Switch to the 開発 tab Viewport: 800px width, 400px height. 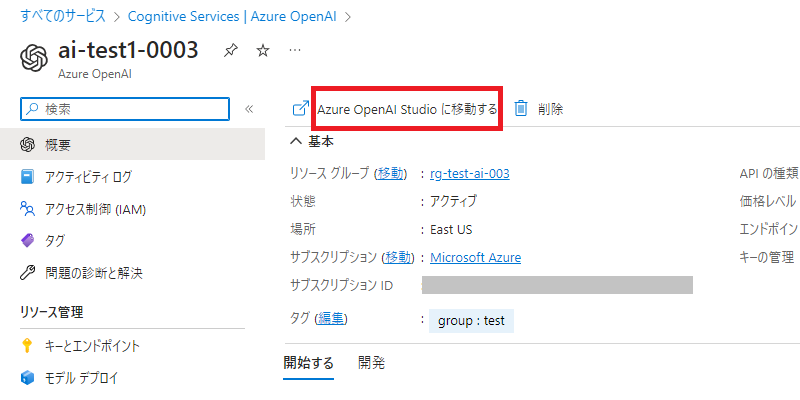(371, 363)
